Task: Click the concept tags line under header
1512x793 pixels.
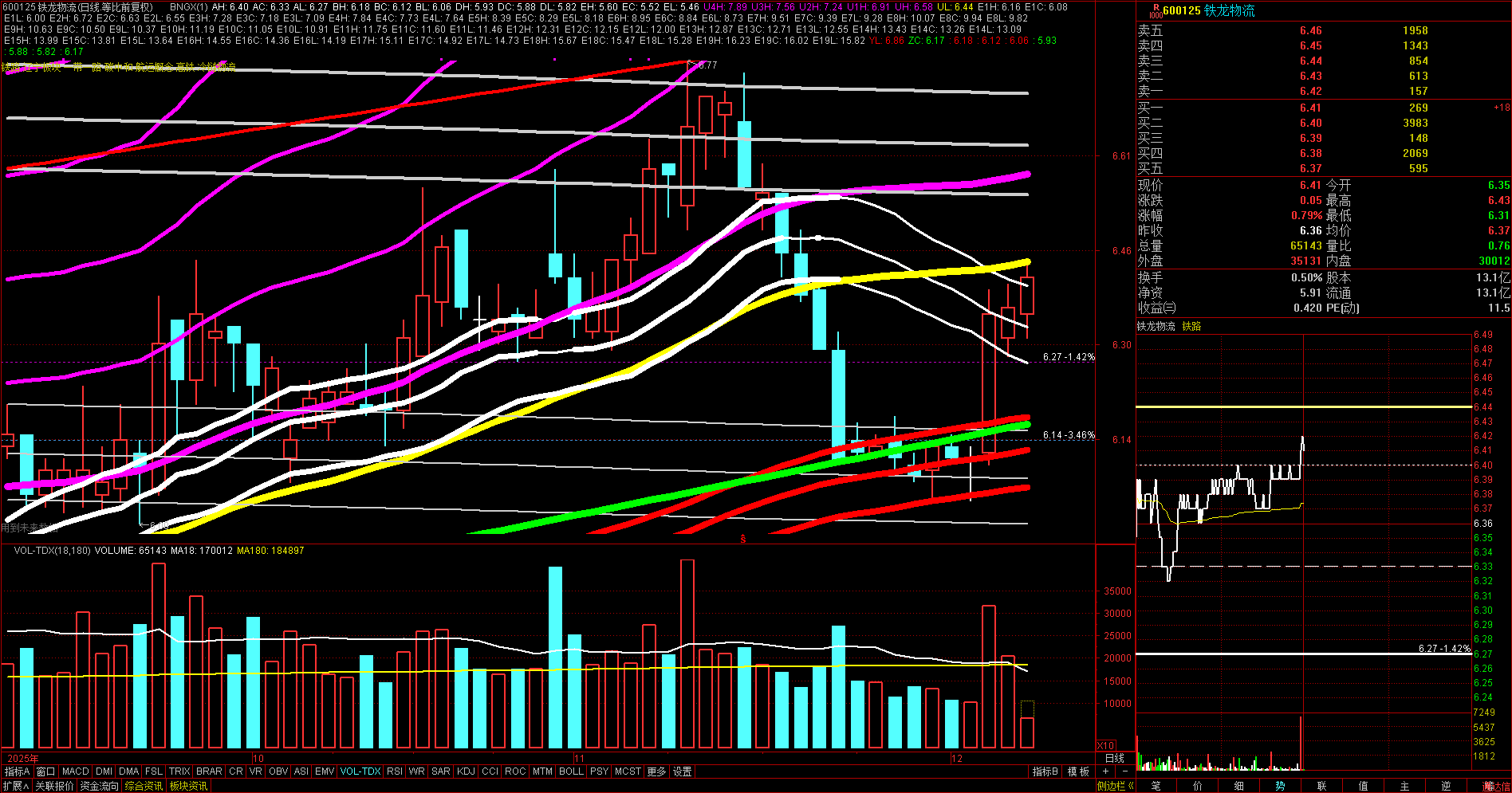Action: pos(119,67)
